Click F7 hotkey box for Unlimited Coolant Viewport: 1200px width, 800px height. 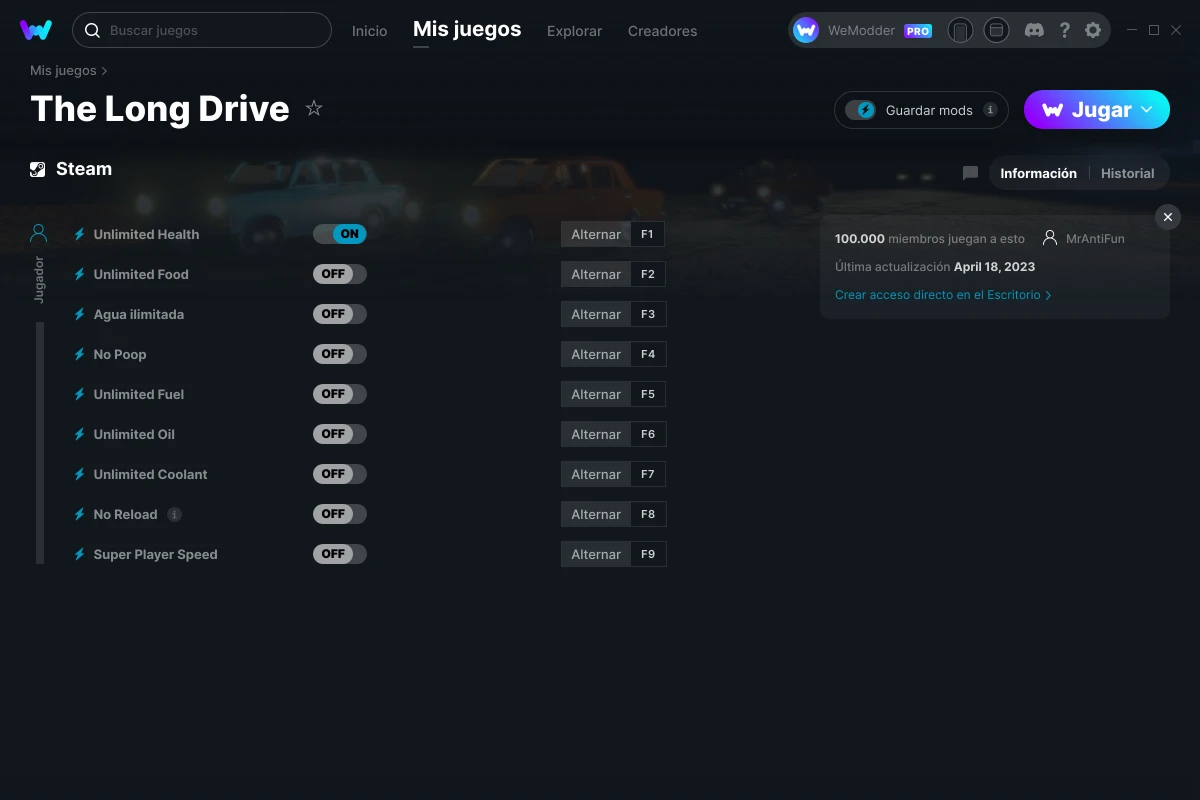tap(648, 474)
